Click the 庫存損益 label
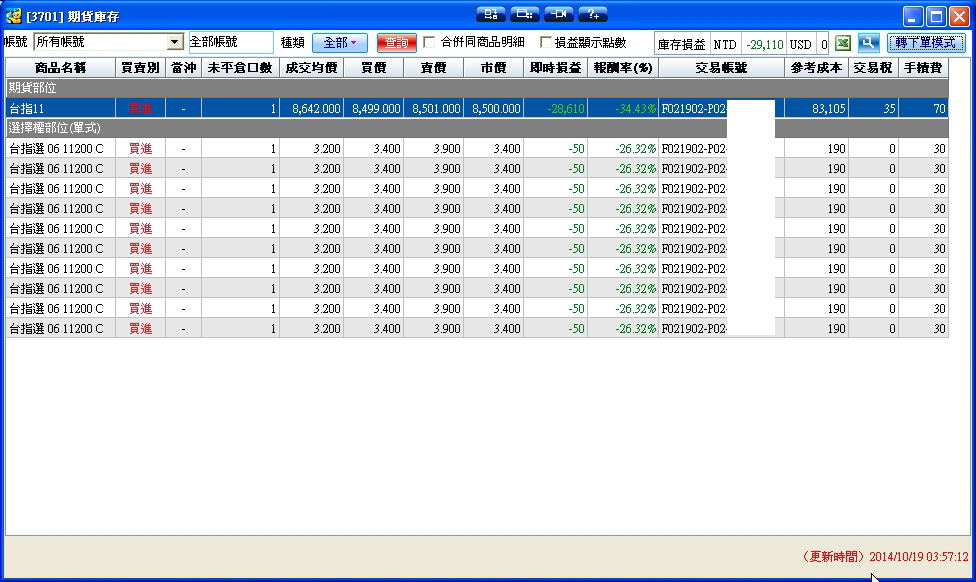 [682, 44]
